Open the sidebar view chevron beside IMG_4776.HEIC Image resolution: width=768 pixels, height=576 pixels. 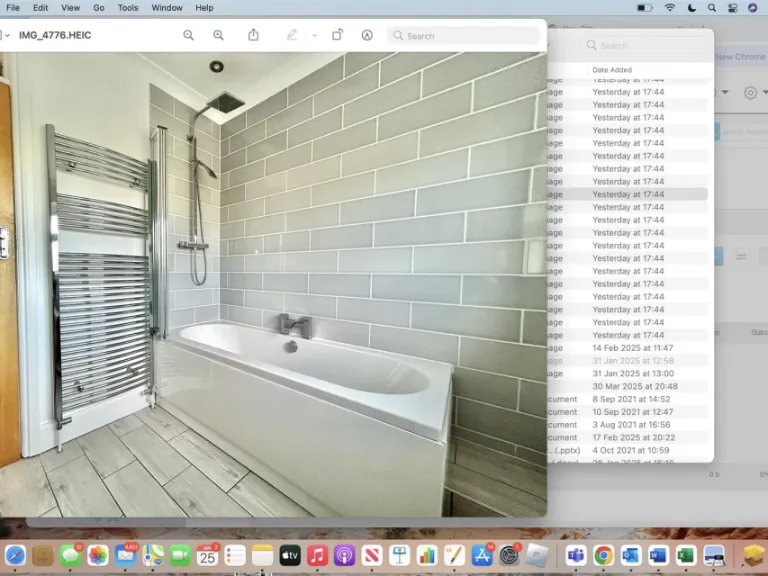5,35
